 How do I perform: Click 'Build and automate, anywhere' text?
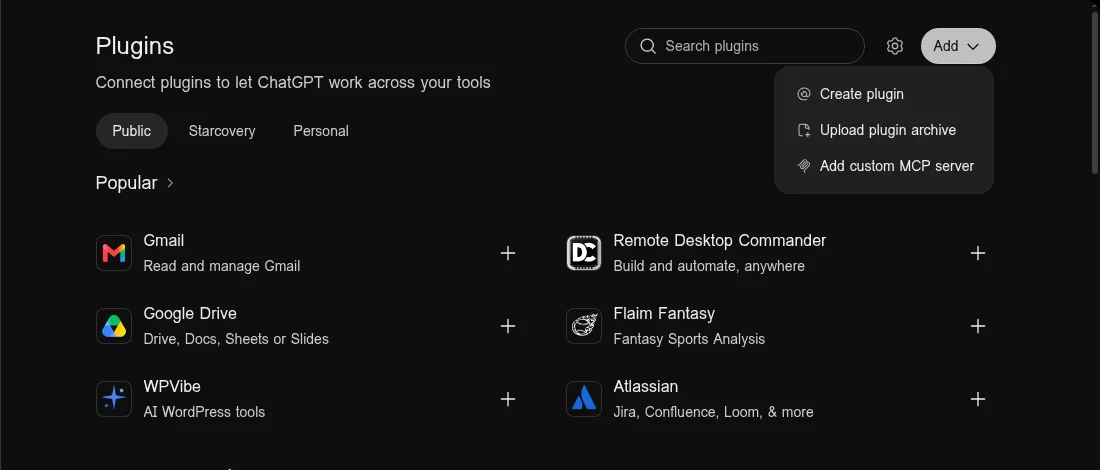(709, 267)
